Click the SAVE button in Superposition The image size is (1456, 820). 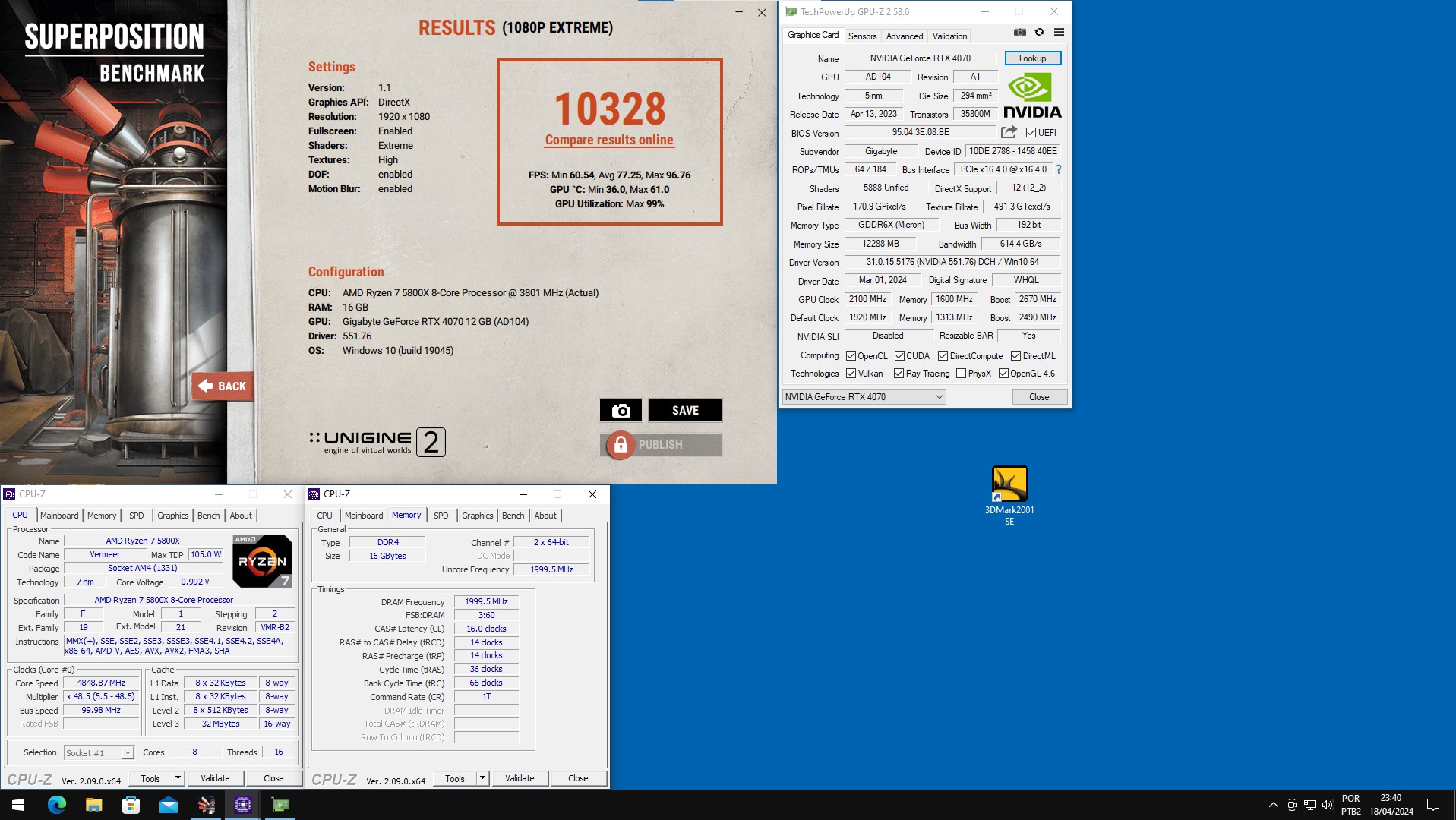tap(685, 410)
